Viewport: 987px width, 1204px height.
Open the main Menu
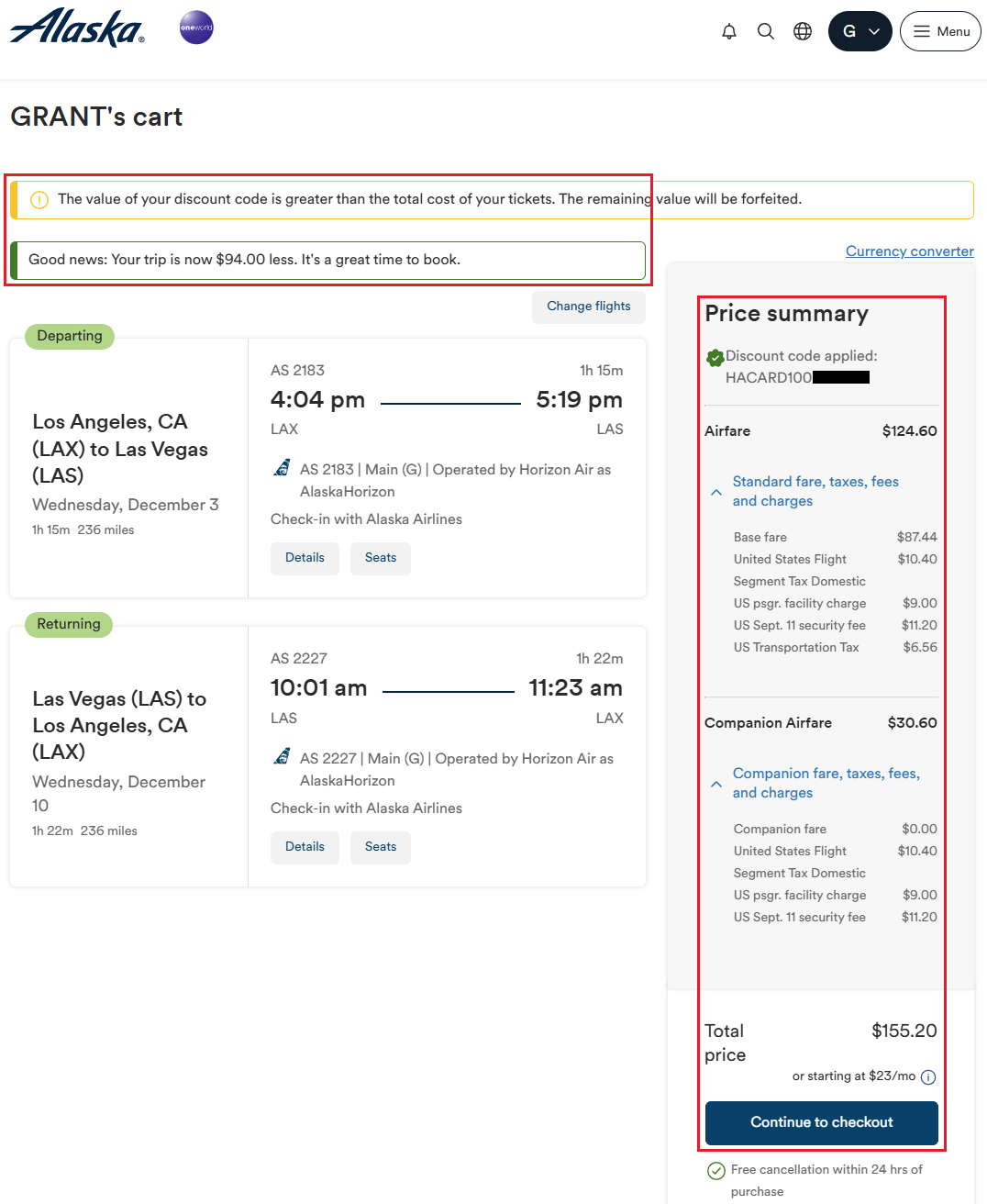(x=940, y=31)
